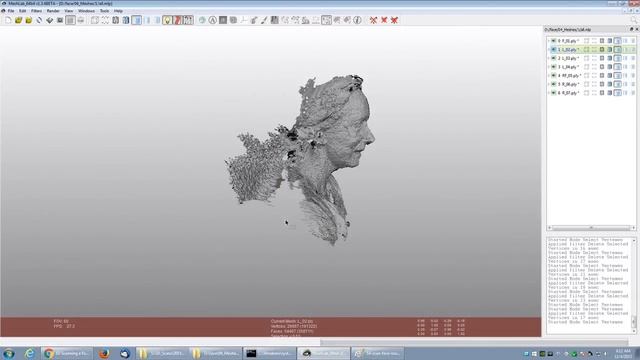Viewport: 640px width, 360px height.
Task: Expand layer 2 tree arrow
Action: pyautogui.click(x=549, y=58)
